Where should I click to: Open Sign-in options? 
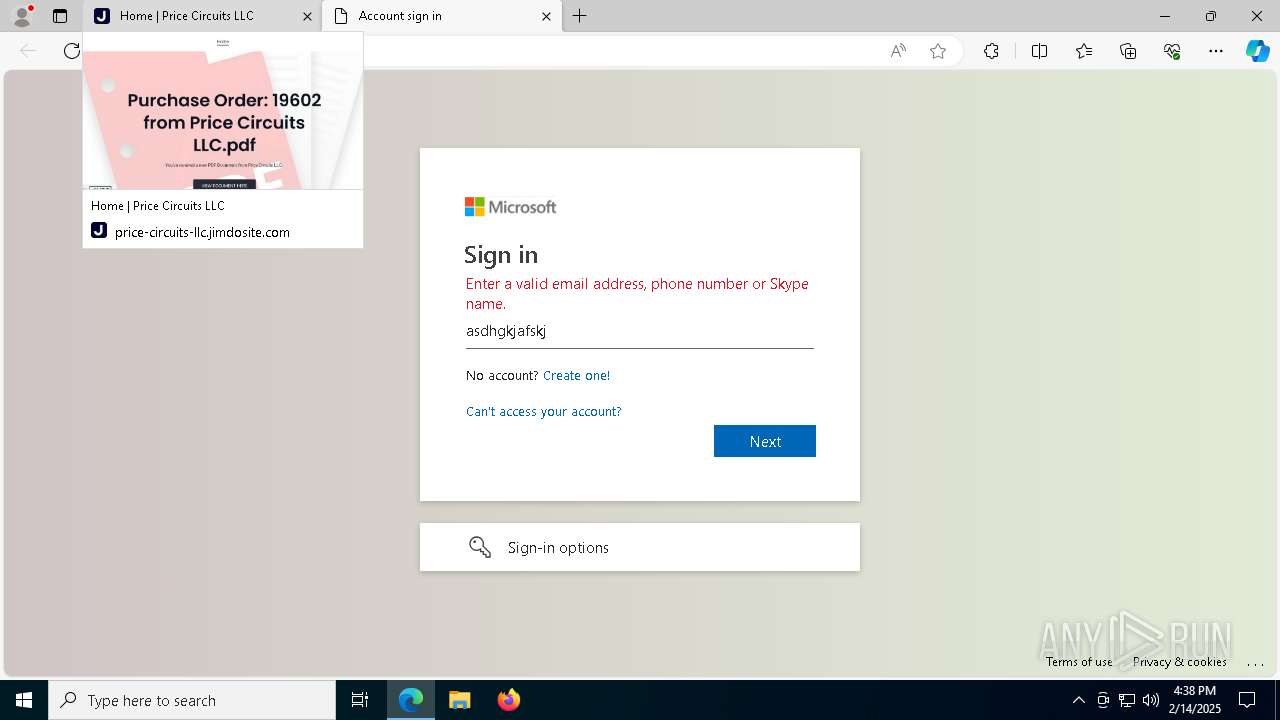[x=640, y=547]
